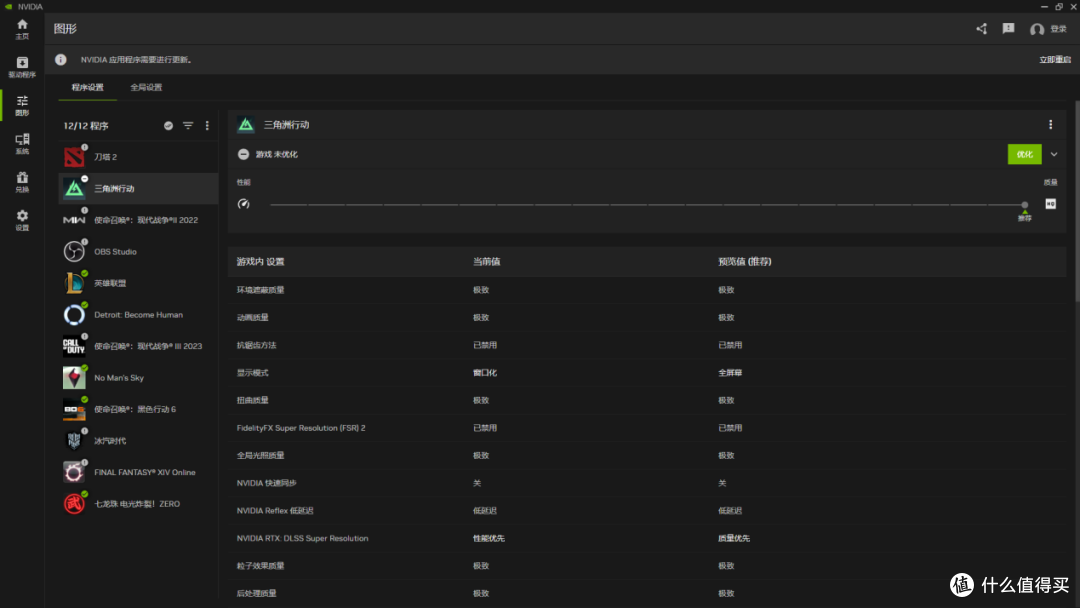Click the quality icon right of slider
Screen dimensions: 1080x608
click(1050, 204)
